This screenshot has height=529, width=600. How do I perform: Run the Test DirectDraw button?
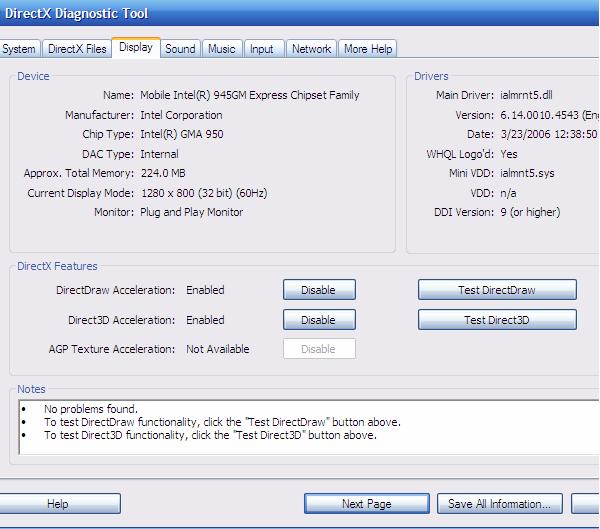(x=497, y=290)
